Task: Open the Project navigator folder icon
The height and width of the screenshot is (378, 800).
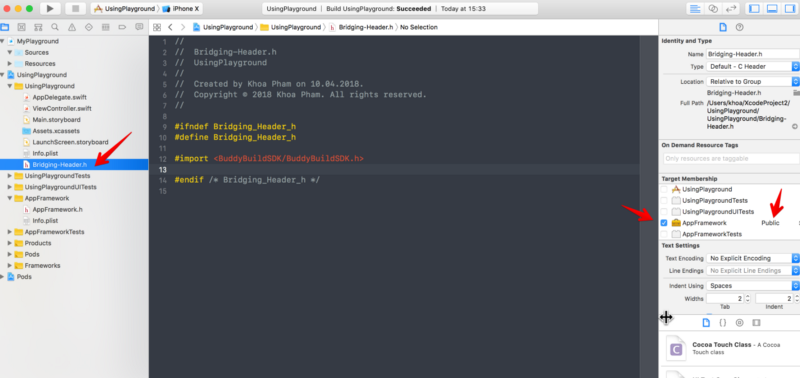Action: click(5, 27)
